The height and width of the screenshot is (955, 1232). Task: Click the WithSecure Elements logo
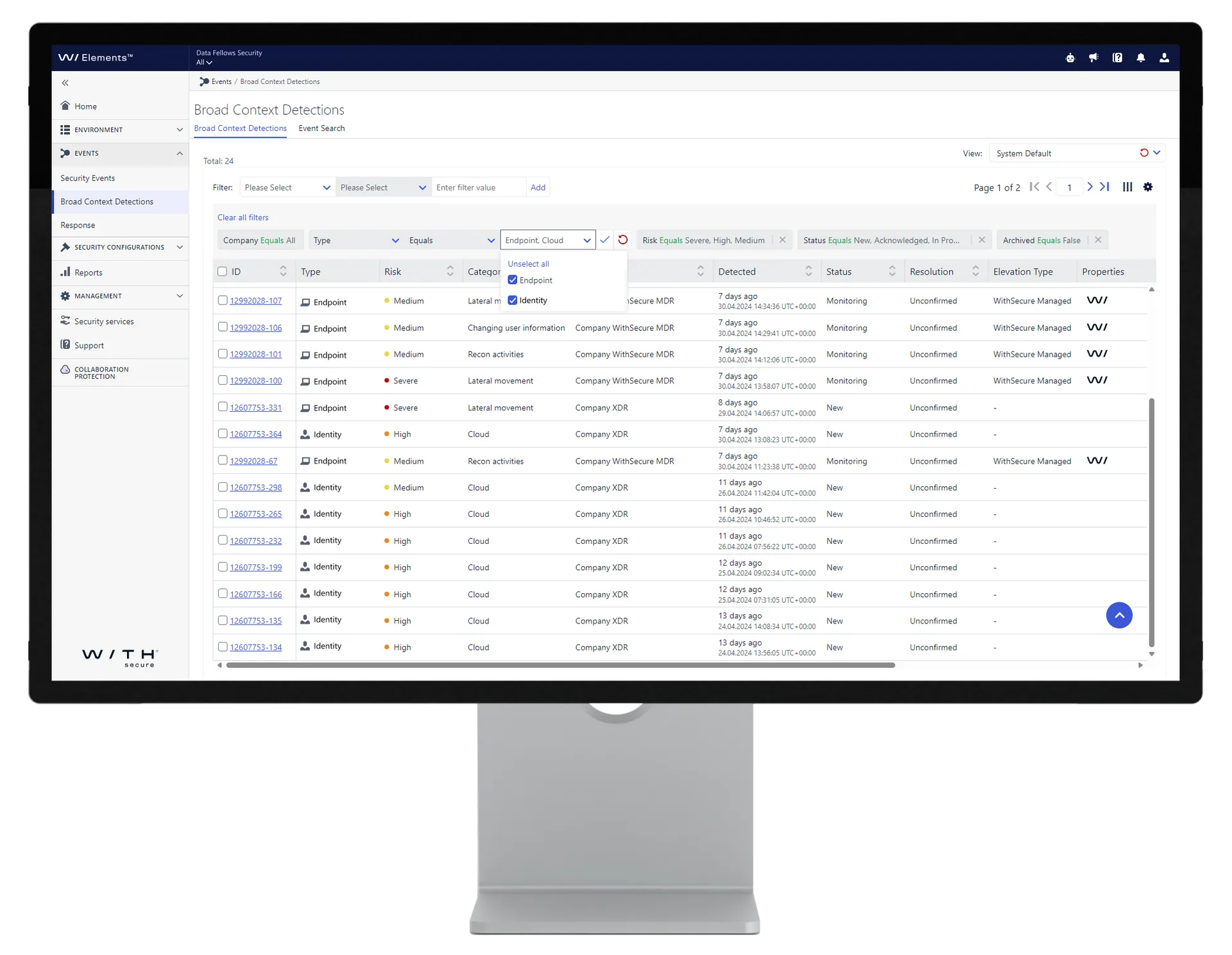(x=96, y=58)
